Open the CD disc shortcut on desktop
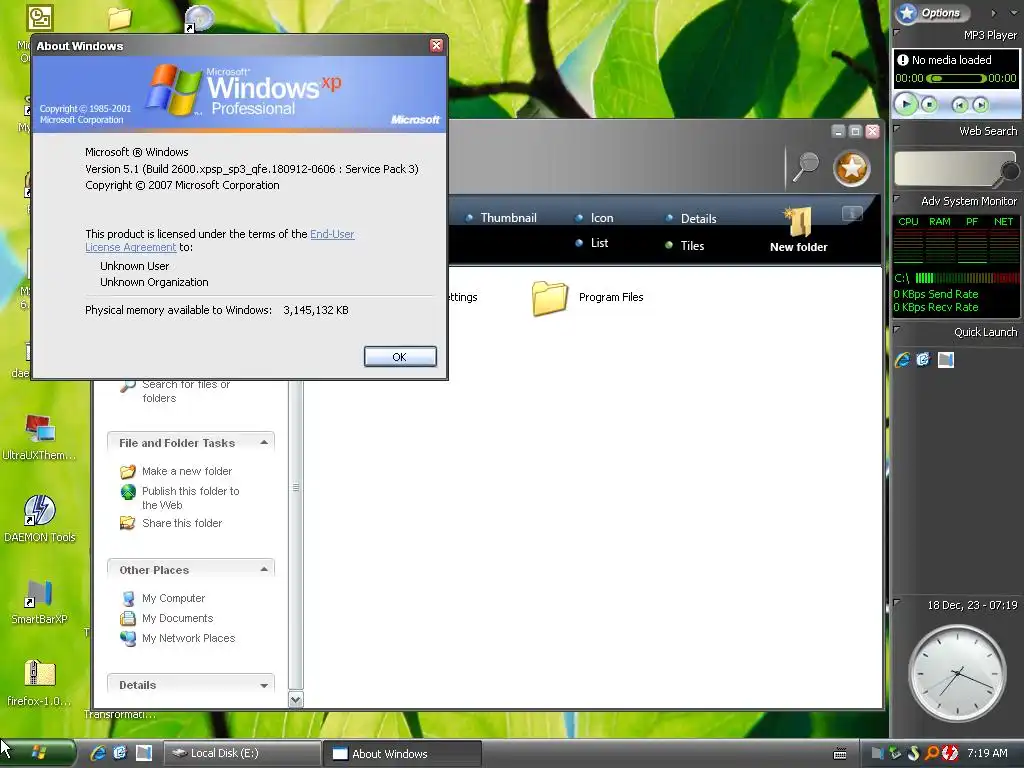1024x768 pixels. tap(199, 18)
